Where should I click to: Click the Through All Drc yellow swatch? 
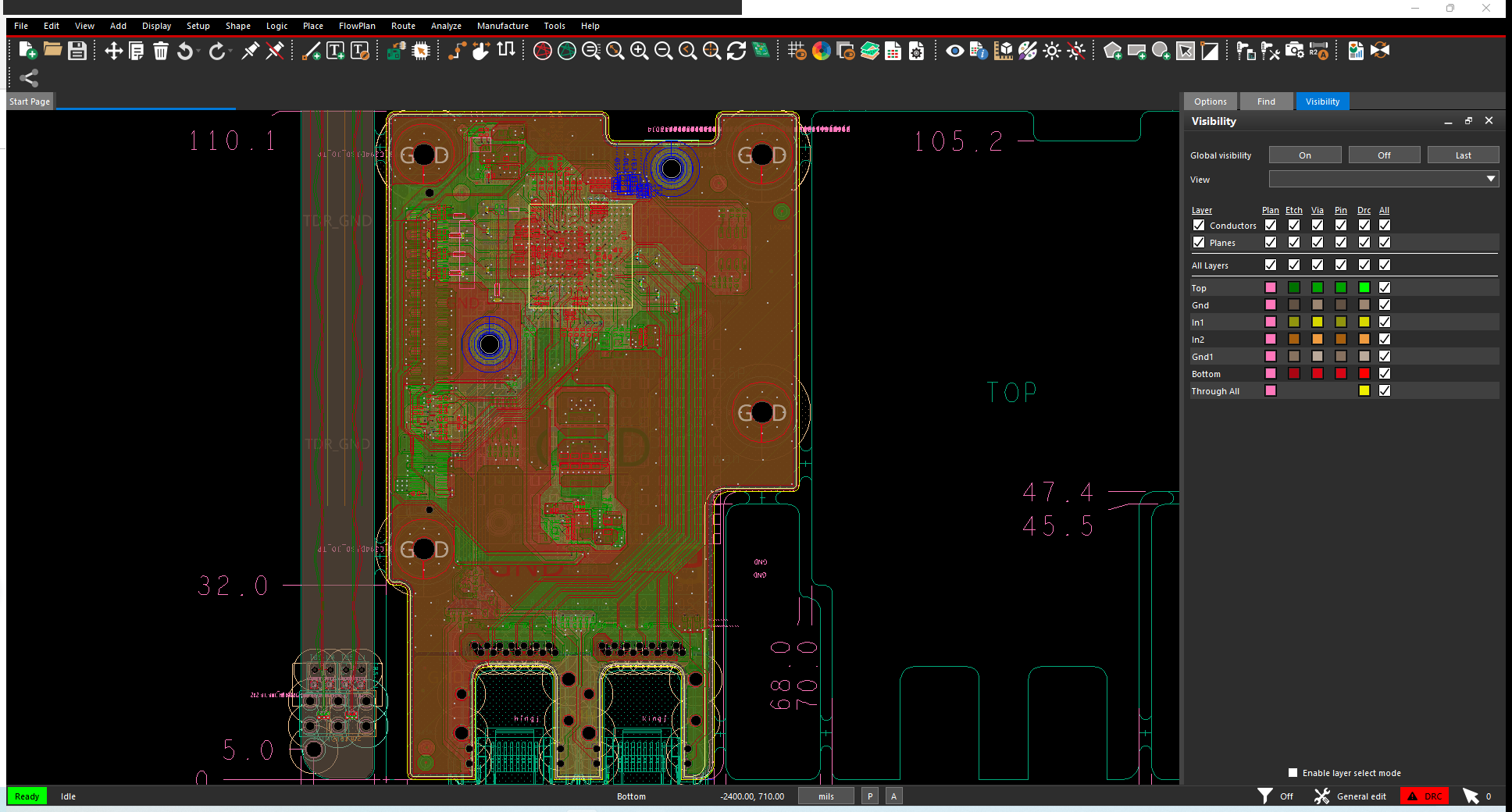[x=1364, y=390]
